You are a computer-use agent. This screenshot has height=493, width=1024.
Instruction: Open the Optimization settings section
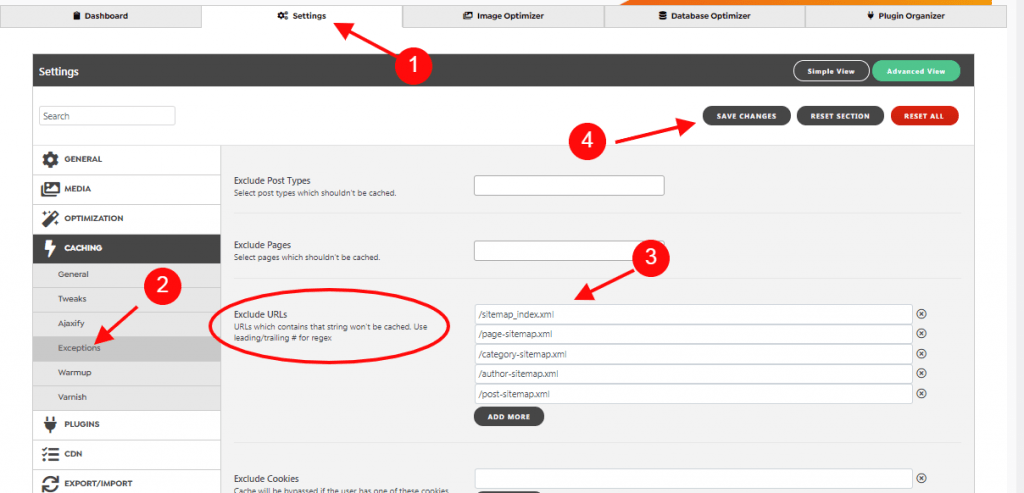[127, 219]
